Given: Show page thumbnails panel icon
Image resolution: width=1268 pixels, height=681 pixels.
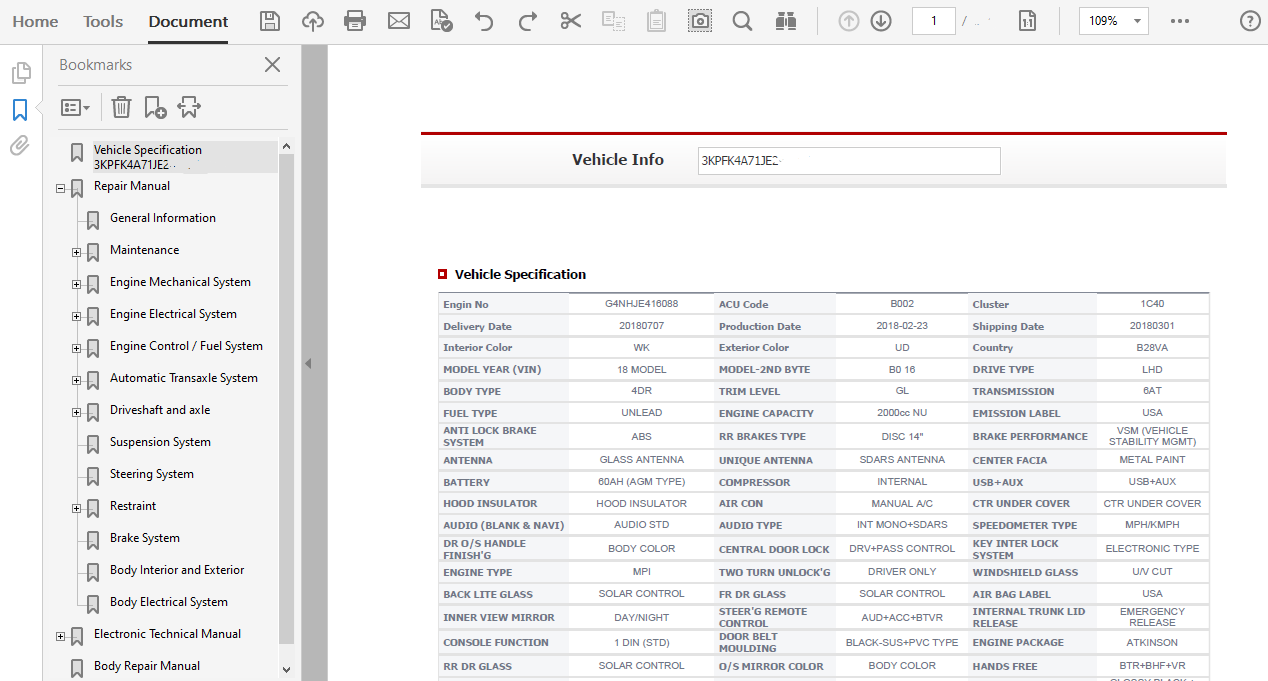Looking at the screenshot, I should click(x=20, y=73).
